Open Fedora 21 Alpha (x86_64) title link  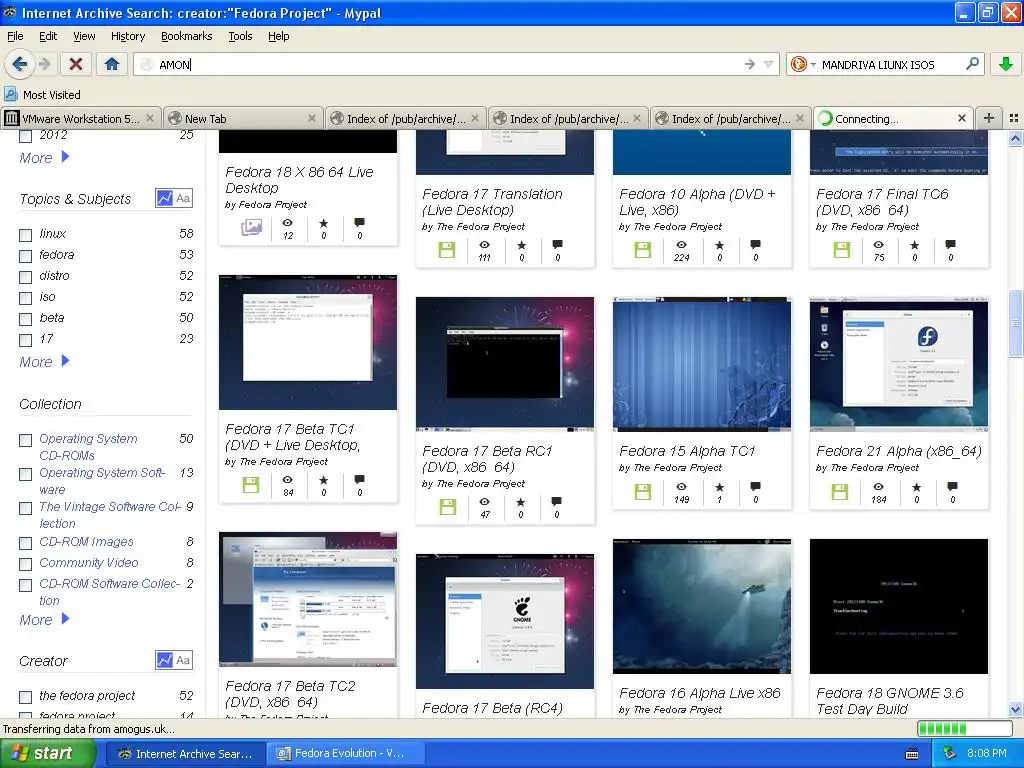click(x=899, y=451)
